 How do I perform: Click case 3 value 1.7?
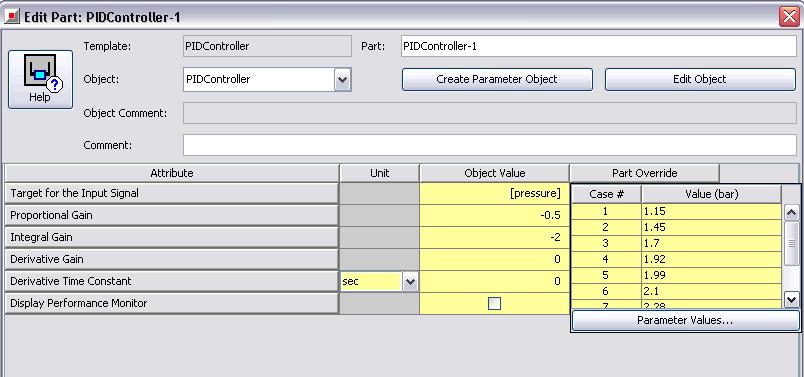pyautogui.click(x=712, y=243)
